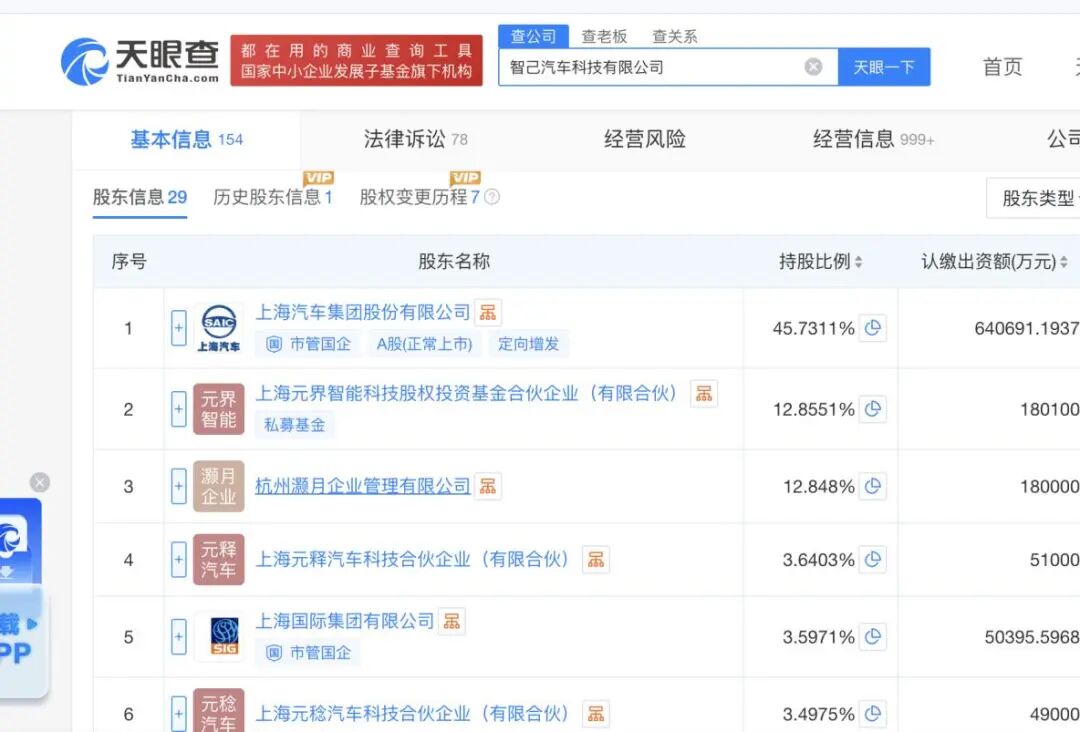Screen dimensions: 1080x732
Task: Open pie chart icon next to 3.6403%
Action: click(873, 559)
